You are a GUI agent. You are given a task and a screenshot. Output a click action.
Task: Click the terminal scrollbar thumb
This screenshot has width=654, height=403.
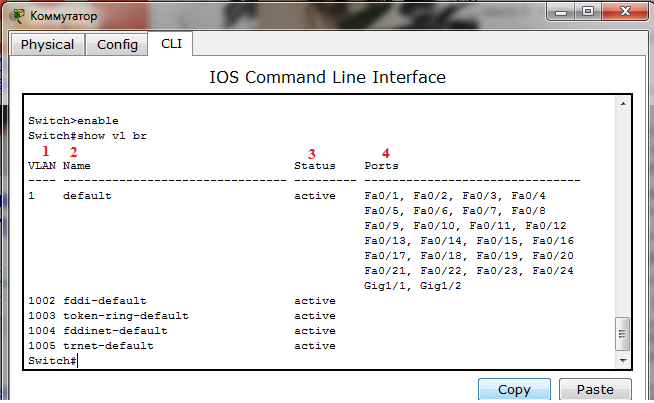click(623, 334)
